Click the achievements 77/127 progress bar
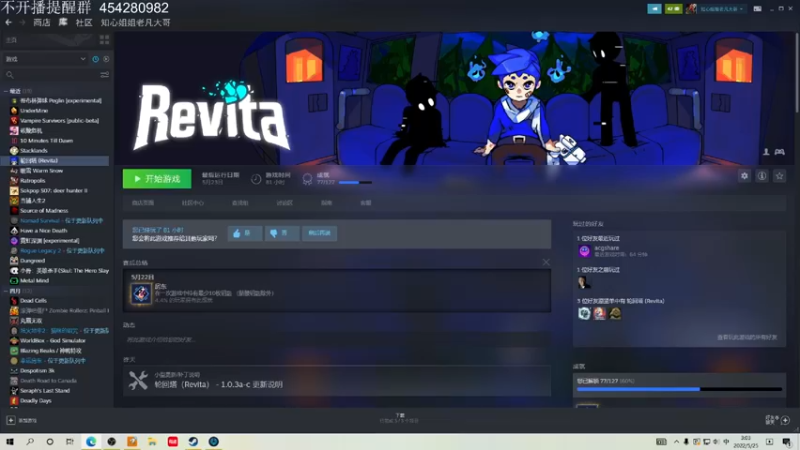The height and width of the screenshot is (450, 800). tap(679, 389)
